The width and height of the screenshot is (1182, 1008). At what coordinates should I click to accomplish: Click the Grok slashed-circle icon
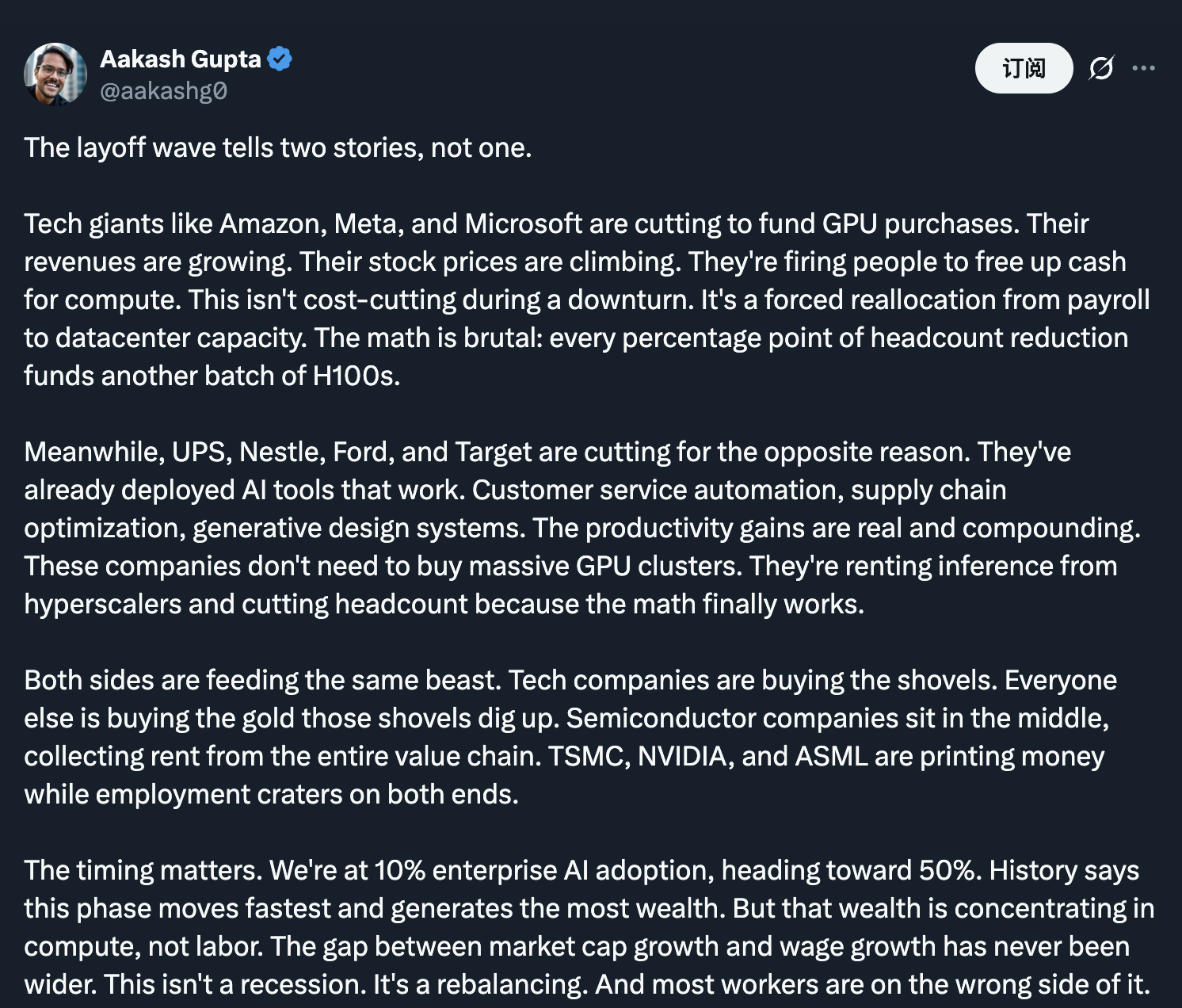(x=1100, y=68)
